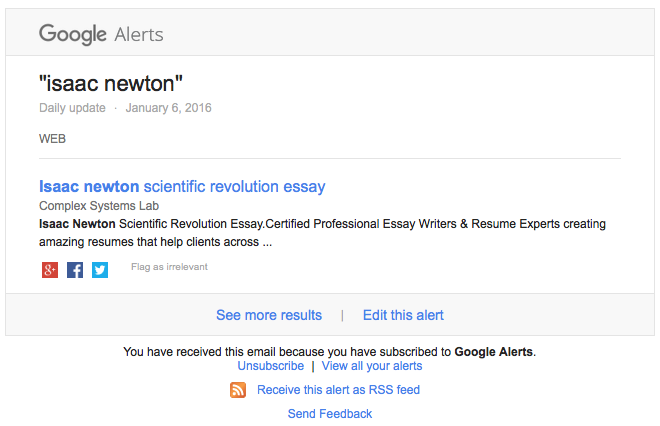660x426 pixels.
Task: Open View all your alerts
Action: (x=372, y=366)
